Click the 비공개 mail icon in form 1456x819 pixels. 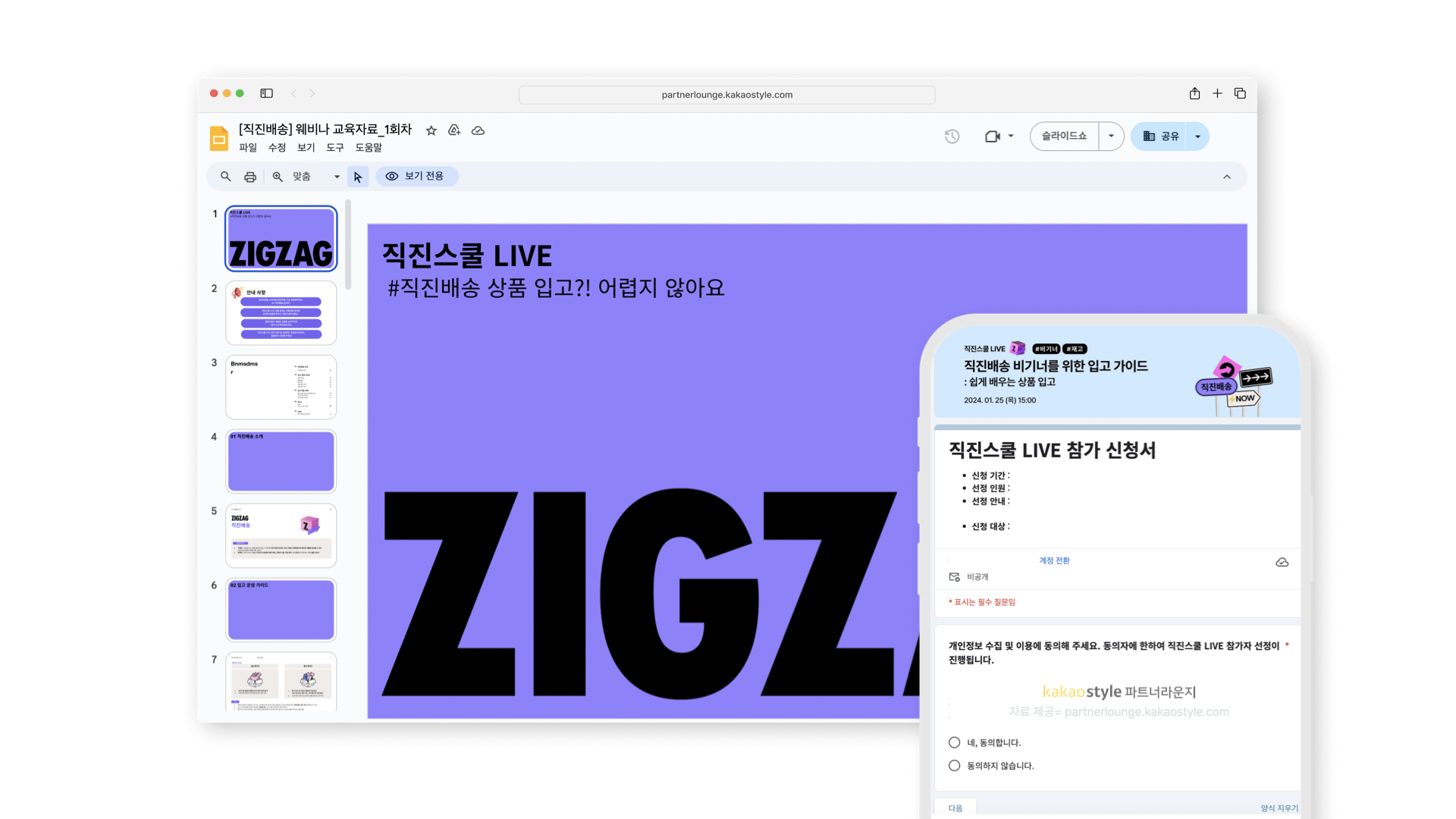pyautogui.click(x=954, y=577)
